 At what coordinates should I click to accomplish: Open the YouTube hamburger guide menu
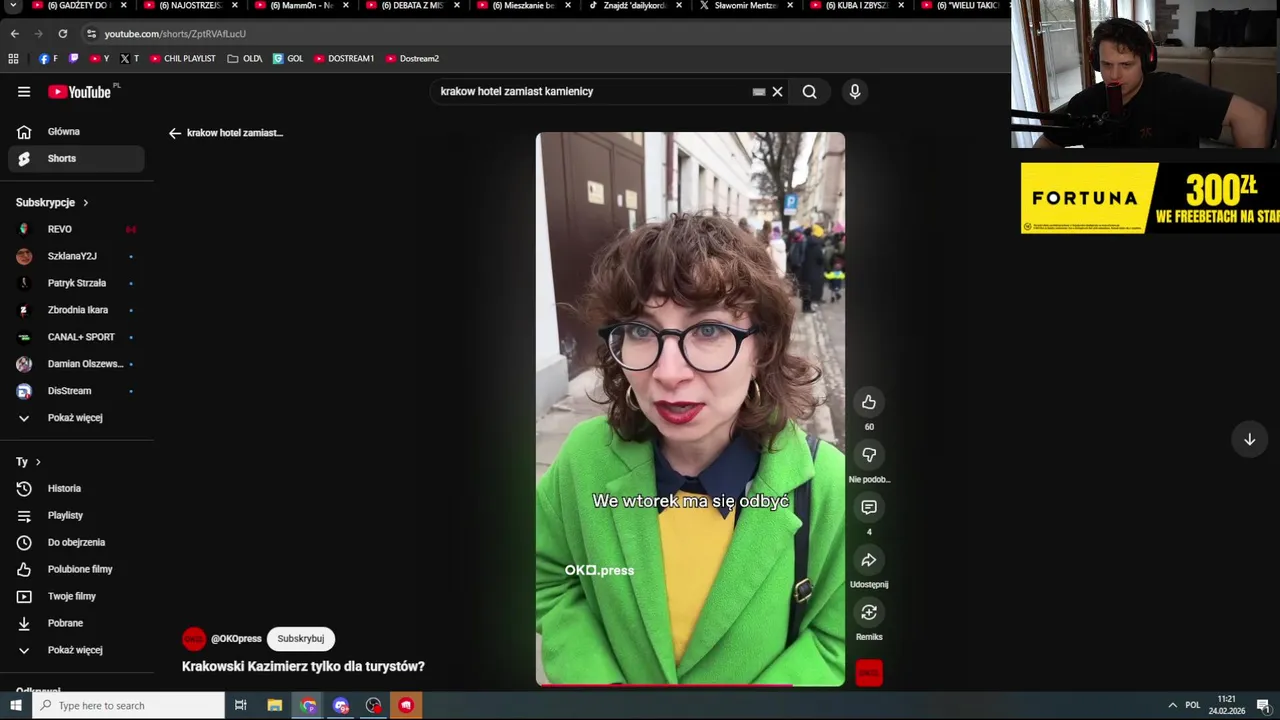tap(24, 92)
